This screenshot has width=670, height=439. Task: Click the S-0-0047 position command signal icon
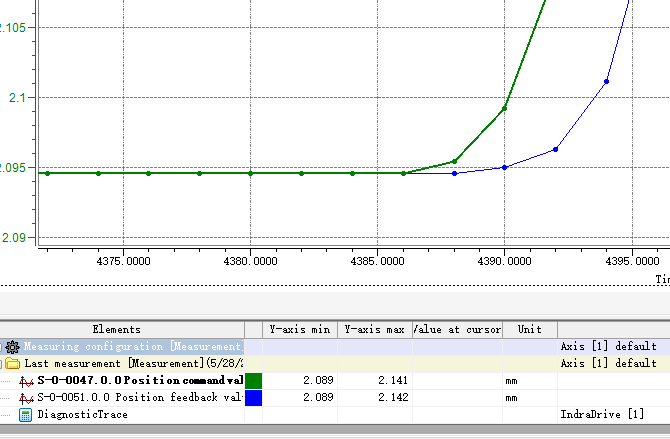(x=26, y=381)
